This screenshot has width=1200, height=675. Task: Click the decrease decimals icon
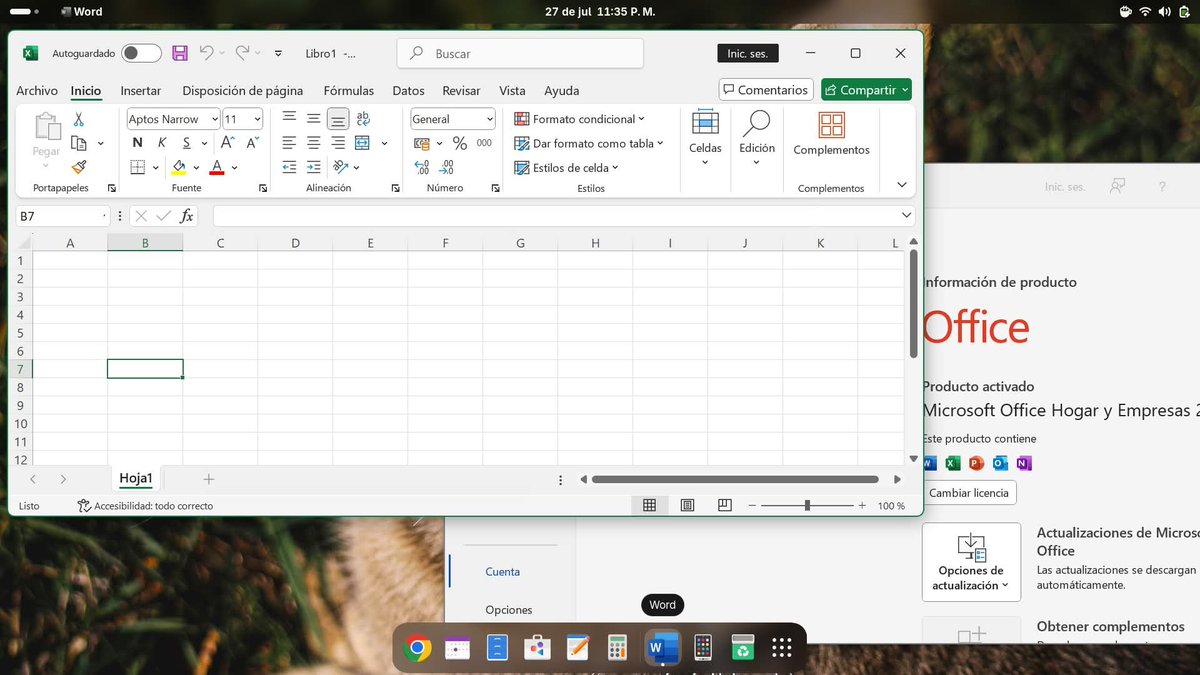[x=446, y=168]
